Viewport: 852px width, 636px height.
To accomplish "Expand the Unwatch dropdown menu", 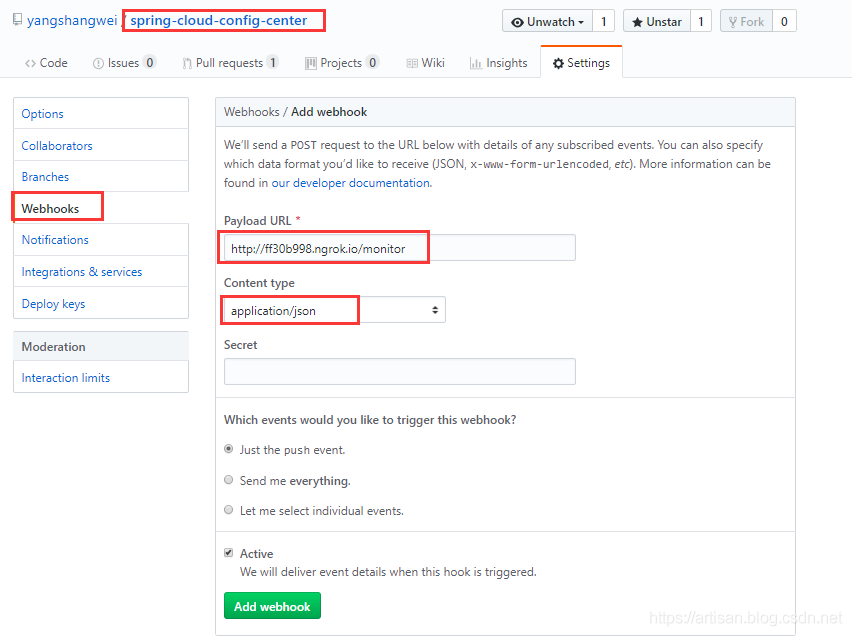I will coord(547,21).
